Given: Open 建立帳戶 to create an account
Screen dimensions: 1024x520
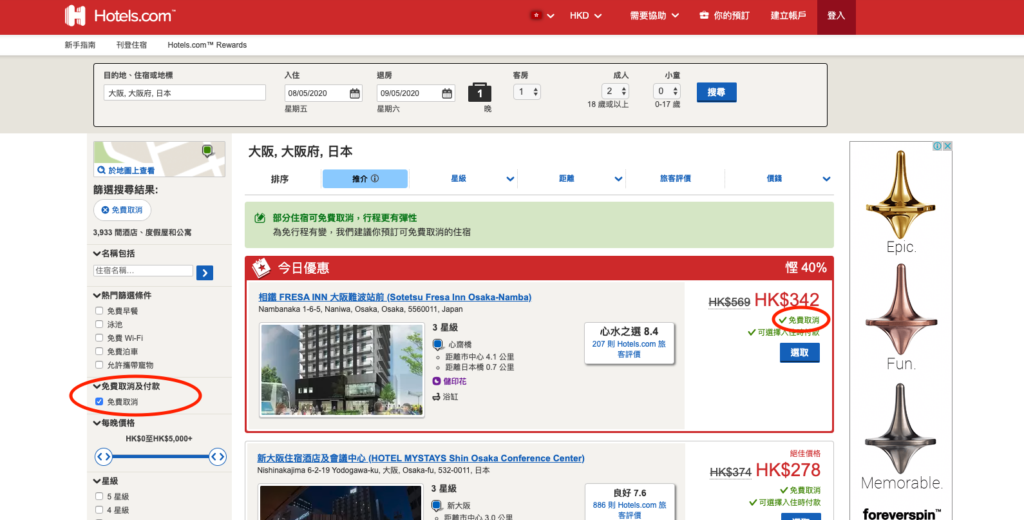Looking at the screenshot, I should coord(788,16).
